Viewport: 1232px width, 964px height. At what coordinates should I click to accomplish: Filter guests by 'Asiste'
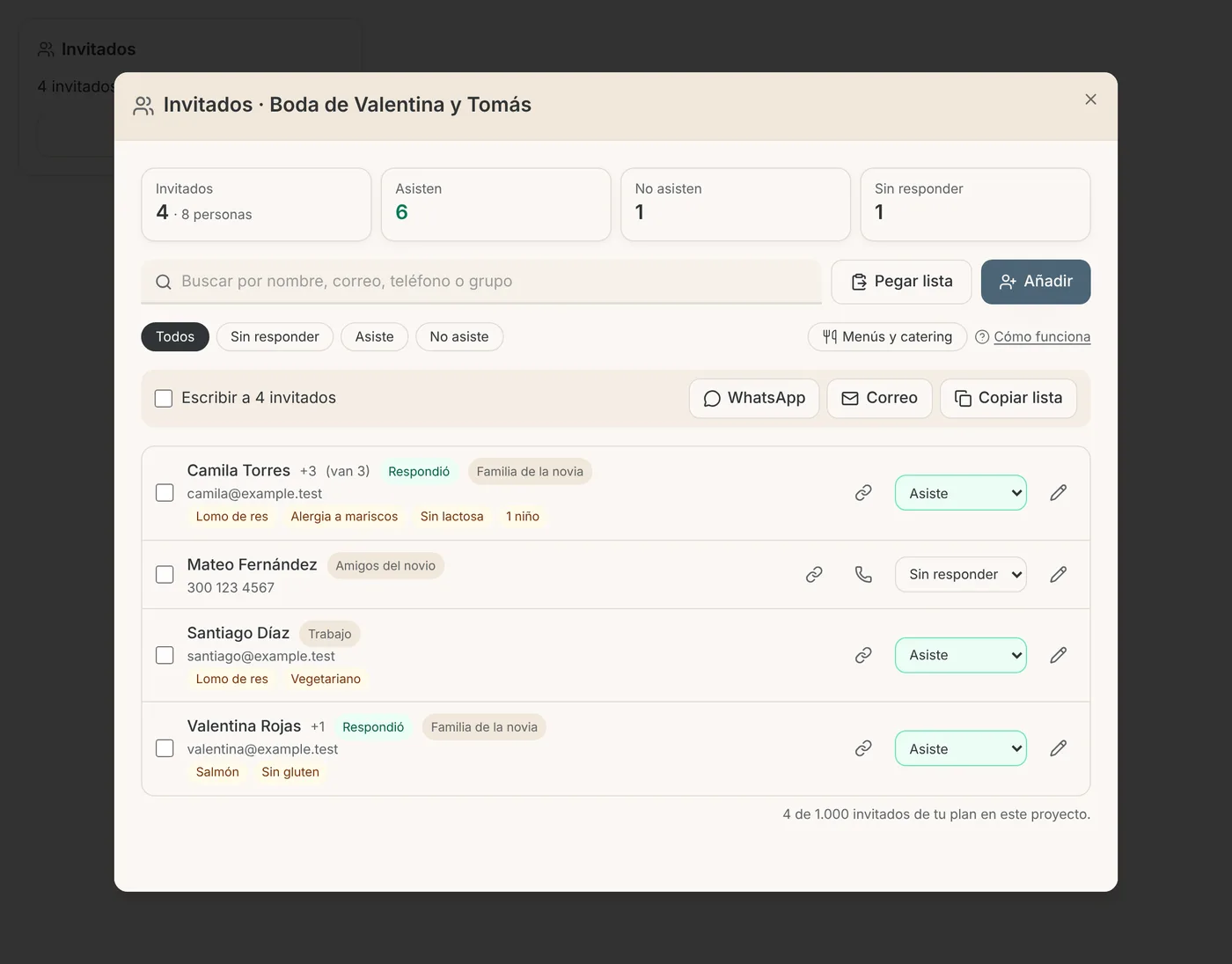(374, 336)
